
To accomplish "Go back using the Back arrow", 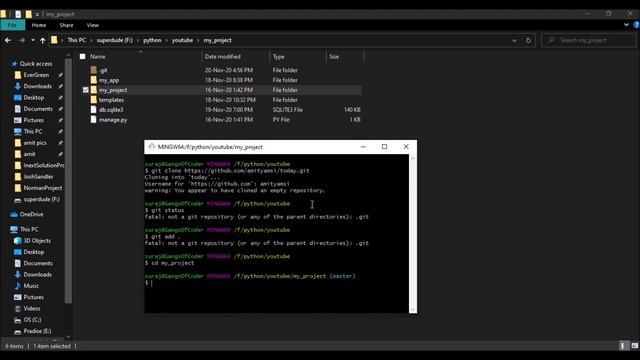I will 8,40.
